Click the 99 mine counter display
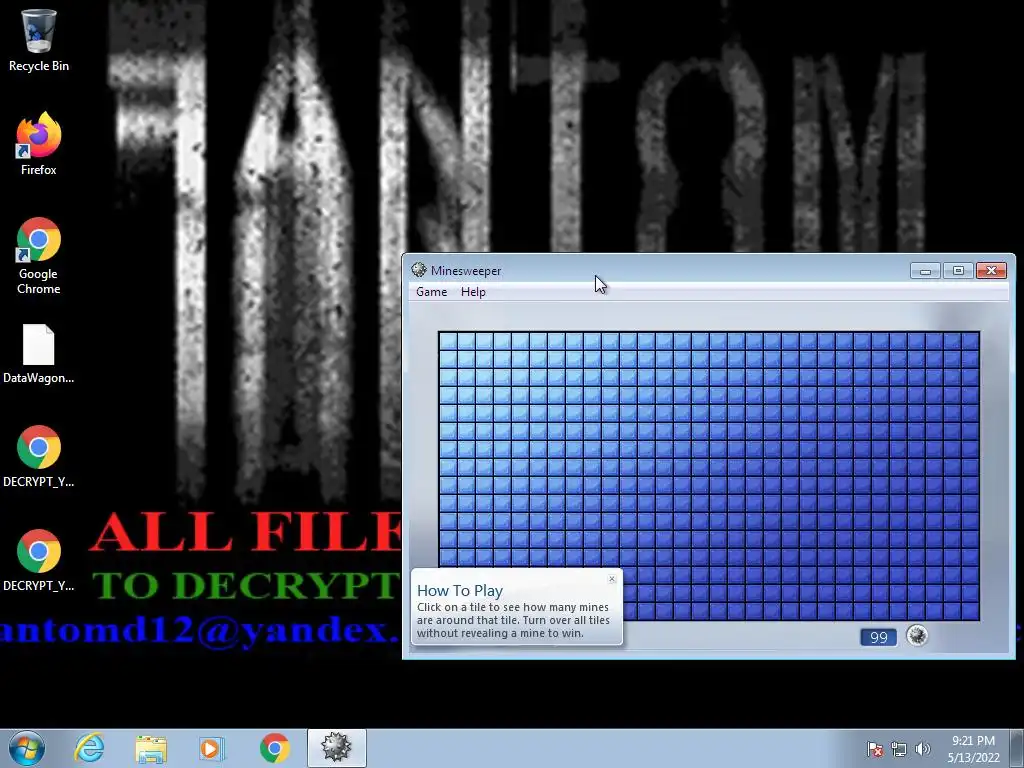This screenshot has height=768, width=1024. click(878, 637)
